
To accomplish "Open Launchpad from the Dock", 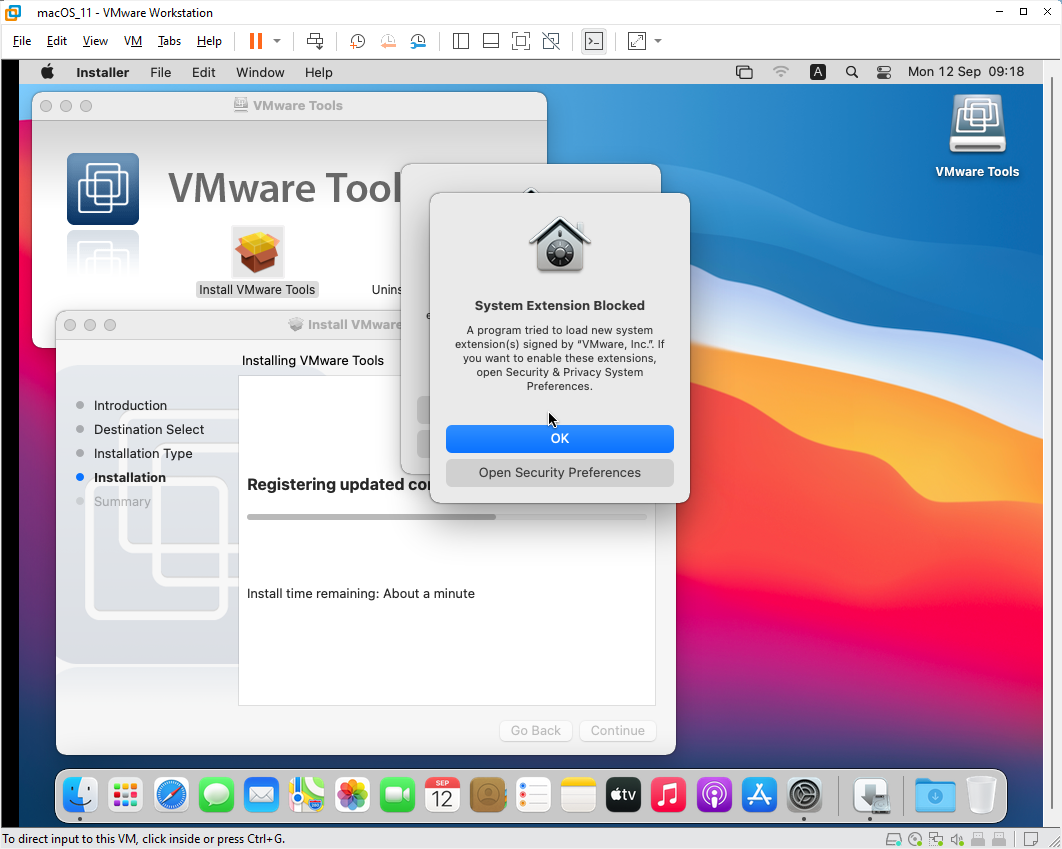I will pyautogui.click(x=125, y=795).
